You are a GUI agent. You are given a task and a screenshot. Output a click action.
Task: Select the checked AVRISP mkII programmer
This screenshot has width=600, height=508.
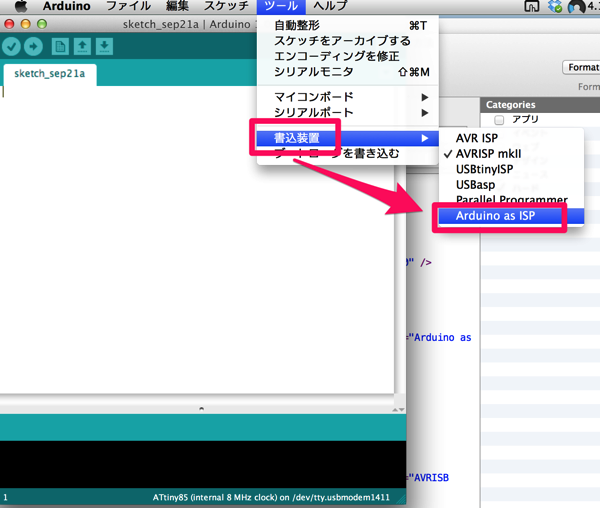click(511, 154)
